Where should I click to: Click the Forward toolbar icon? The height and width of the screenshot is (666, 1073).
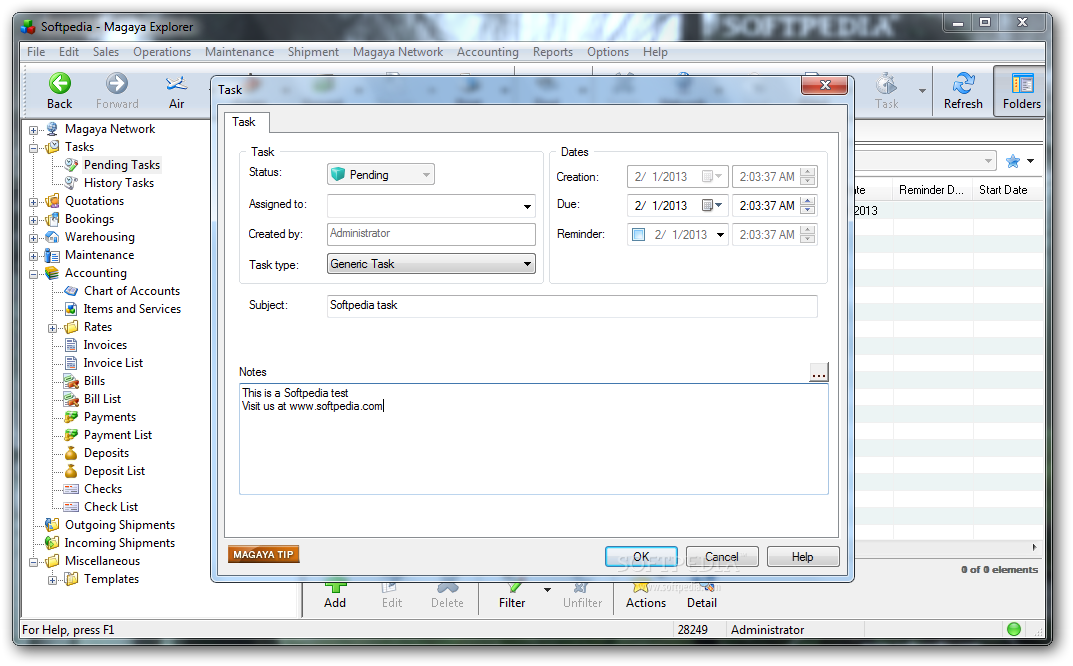tap(117, 91)
